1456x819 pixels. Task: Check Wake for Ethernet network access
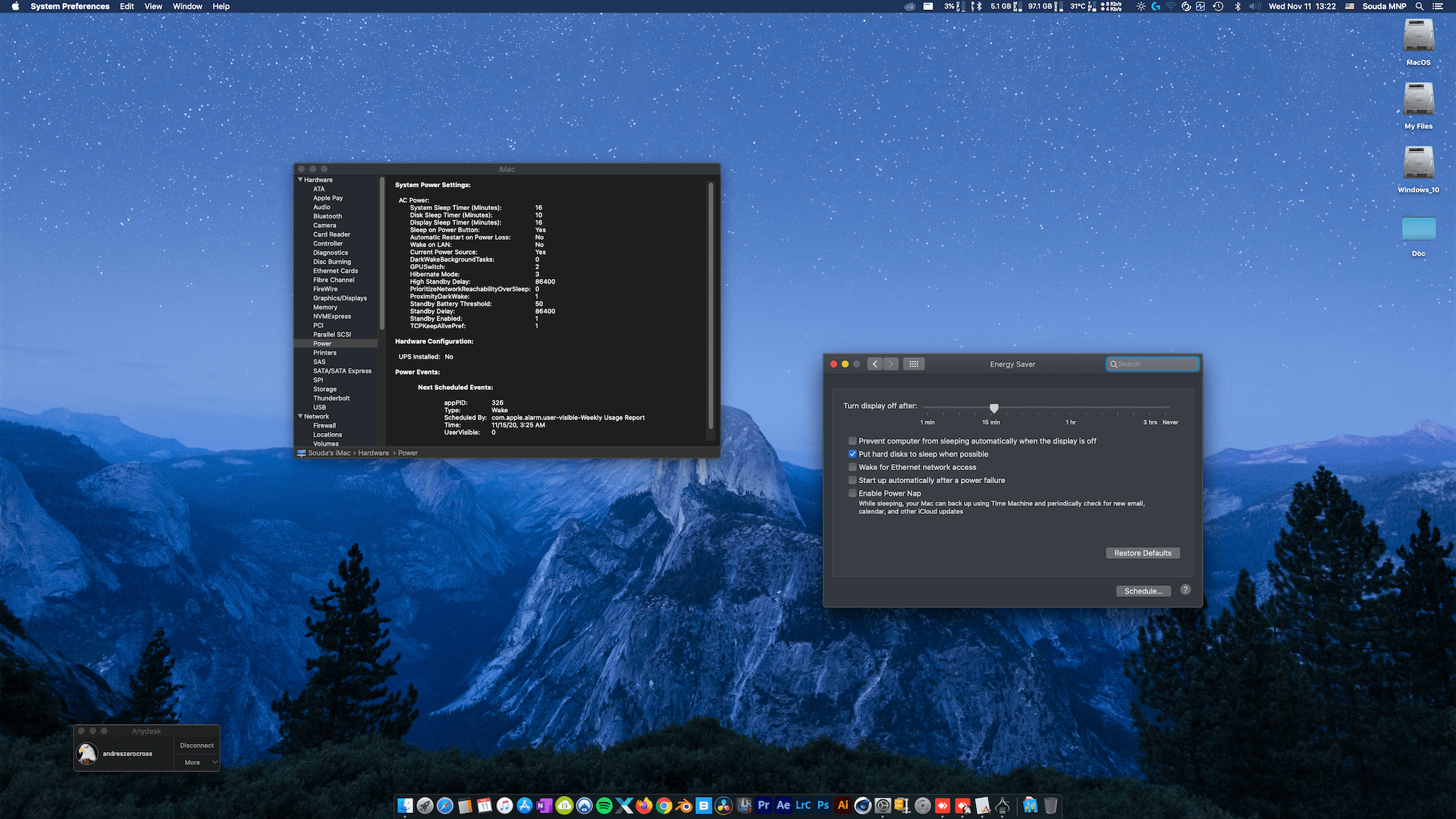(x=852, y=467)
